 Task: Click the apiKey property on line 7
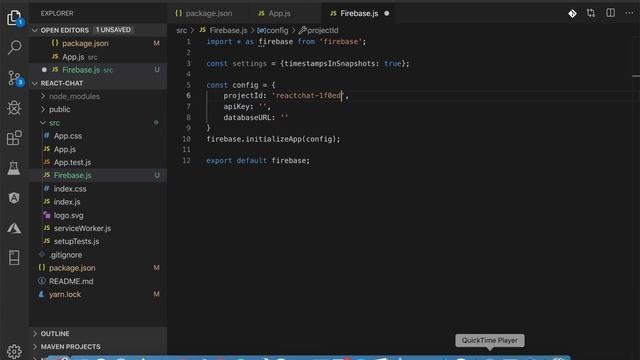[x=236, y=107]
